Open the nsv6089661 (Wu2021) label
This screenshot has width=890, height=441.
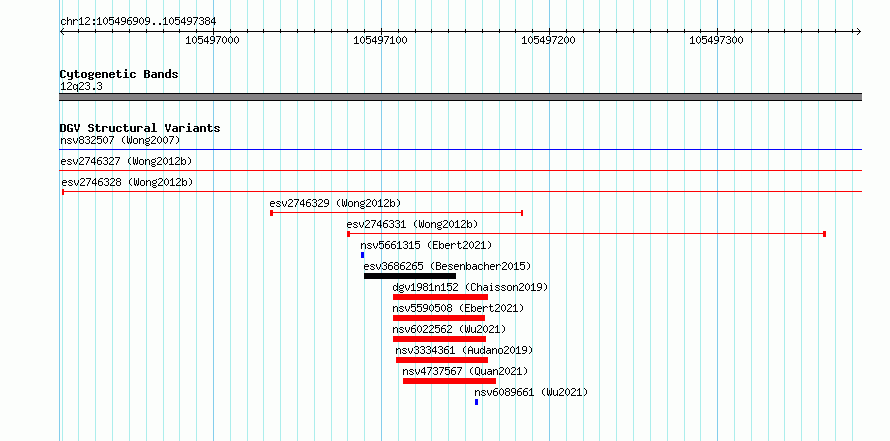tap(531, 392)
